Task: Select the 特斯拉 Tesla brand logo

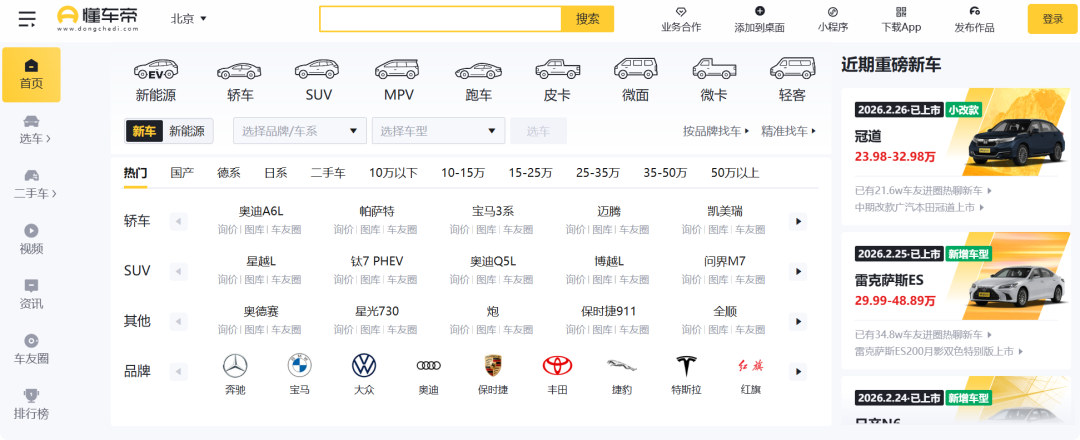Action: click(x=685, y=365)
